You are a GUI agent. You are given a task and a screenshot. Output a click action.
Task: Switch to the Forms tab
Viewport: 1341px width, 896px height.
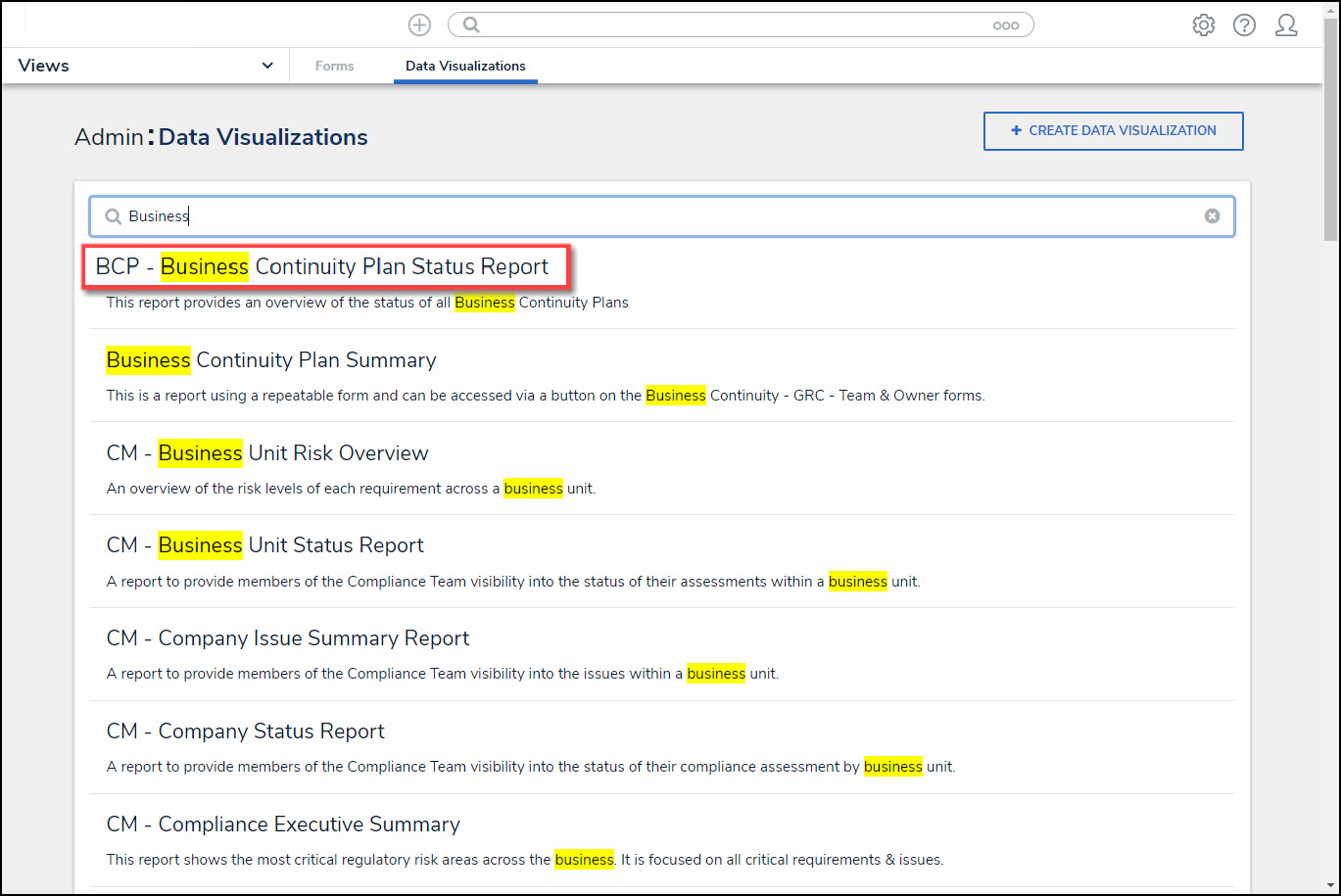334,66
